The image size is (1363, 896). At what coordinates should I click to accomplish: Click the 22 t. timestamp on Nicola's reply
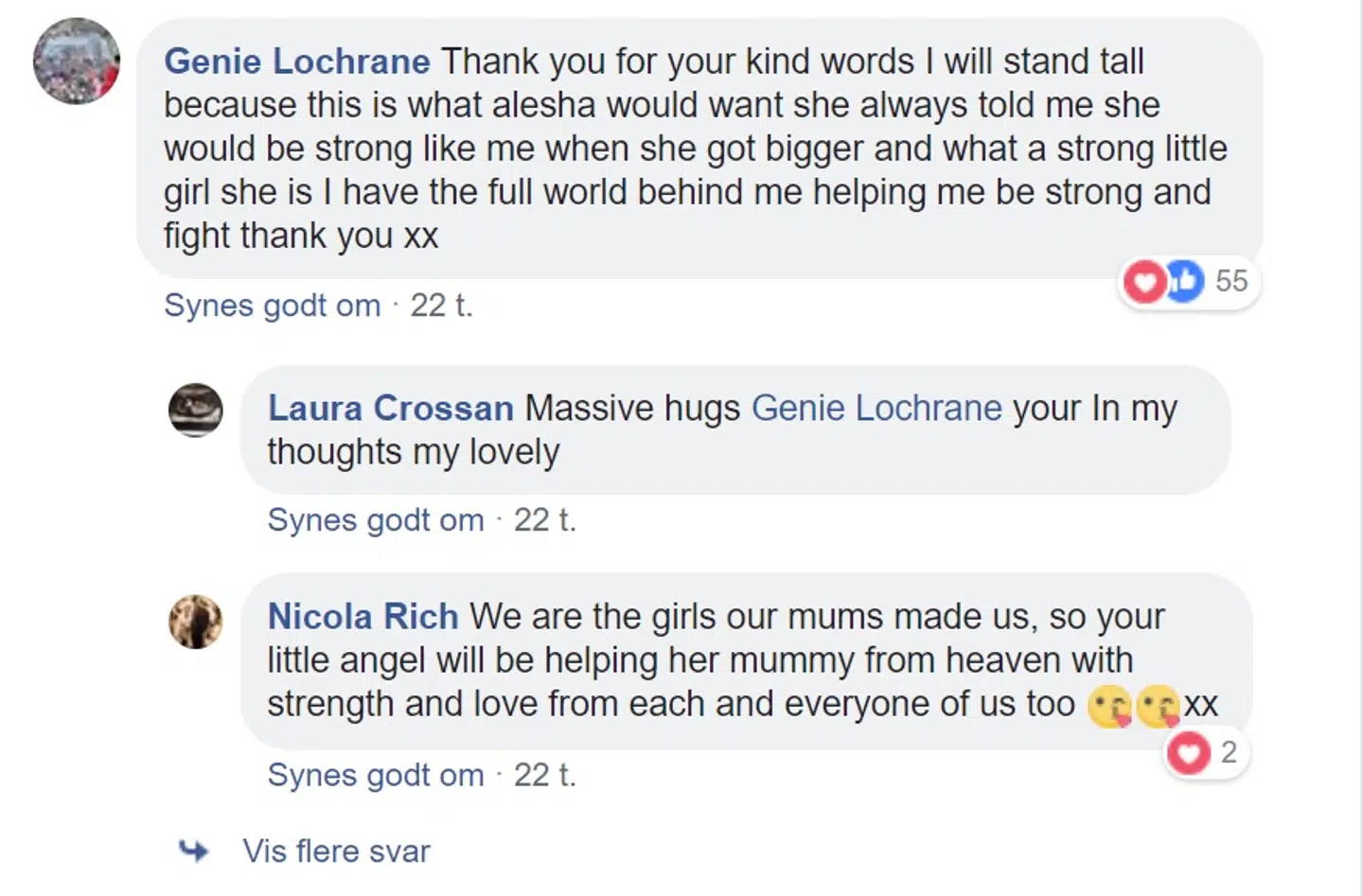545,775
